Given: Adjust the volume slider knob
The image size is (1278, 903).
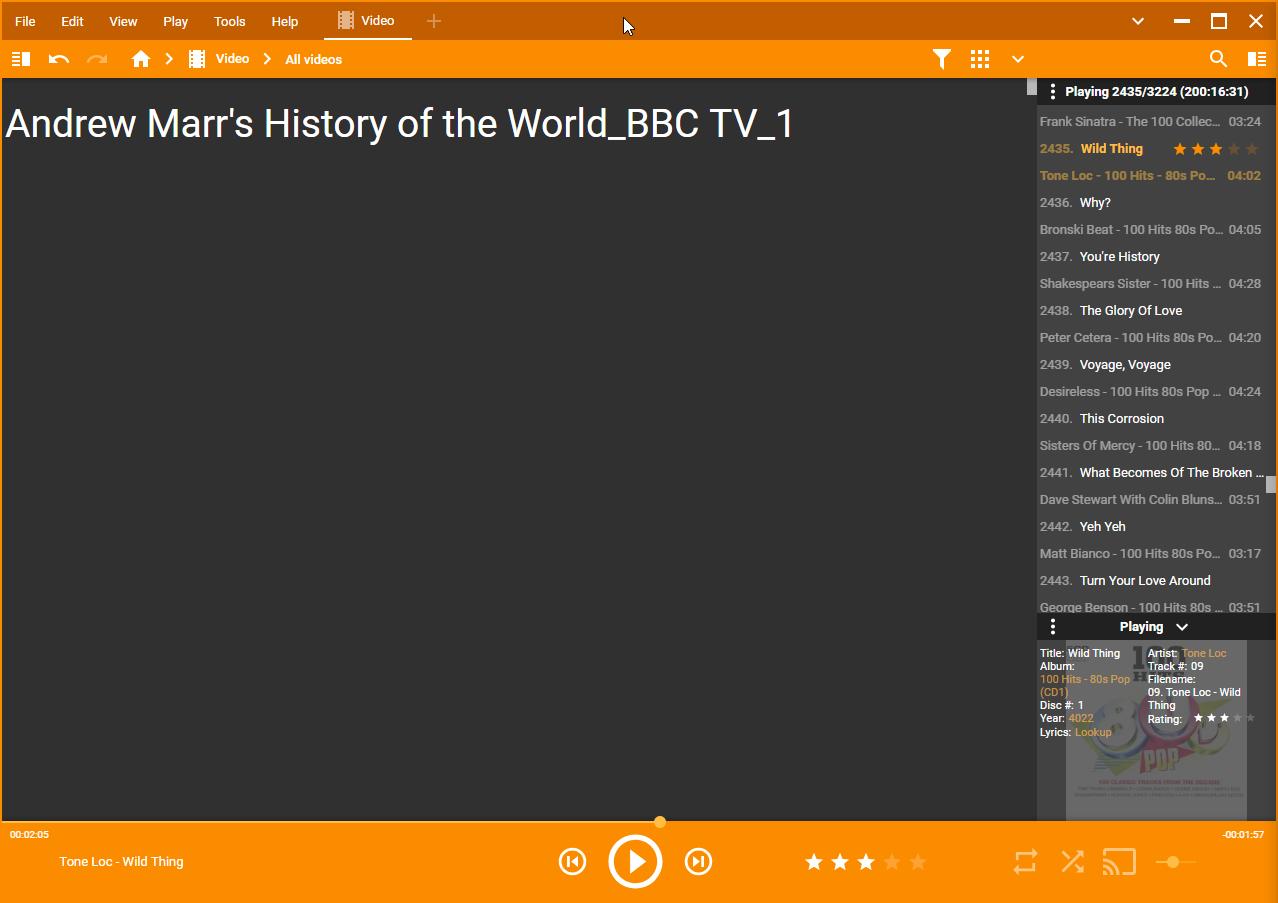Looking at the screenshot, I should (x=1173, y=862).
